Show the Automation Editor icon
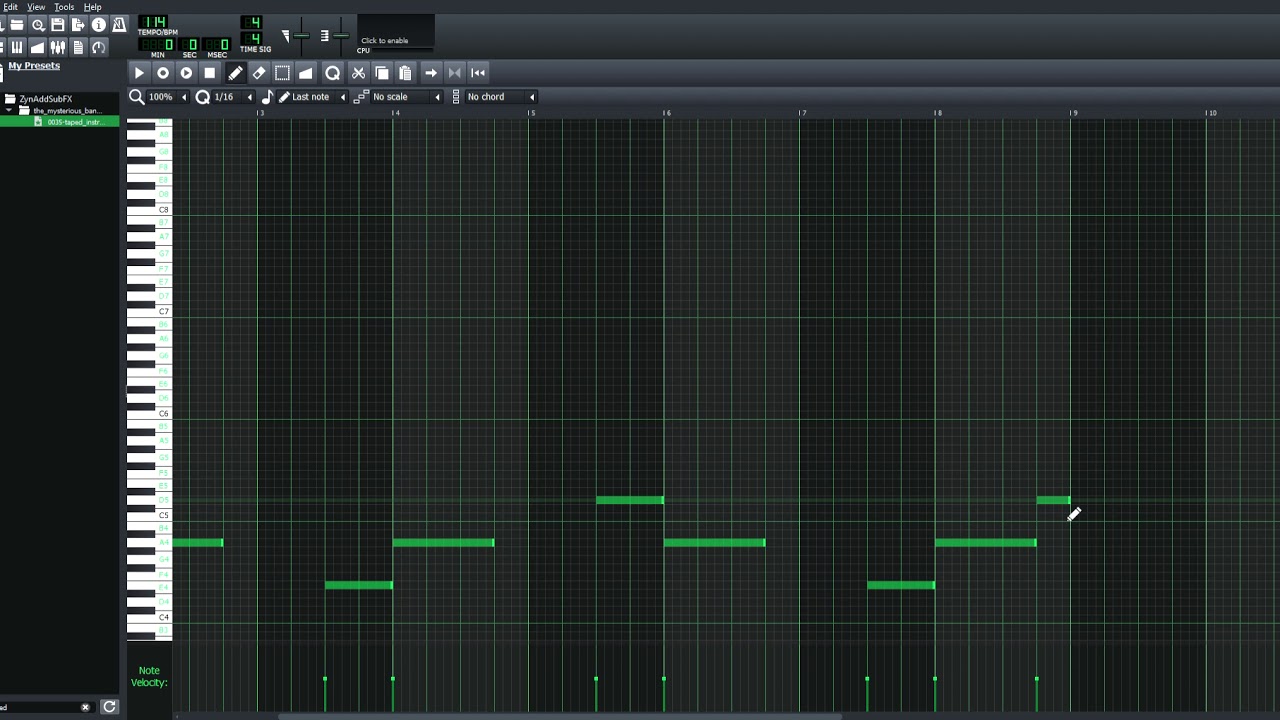This screenshot has width=1280, height=720. (38, 47)
